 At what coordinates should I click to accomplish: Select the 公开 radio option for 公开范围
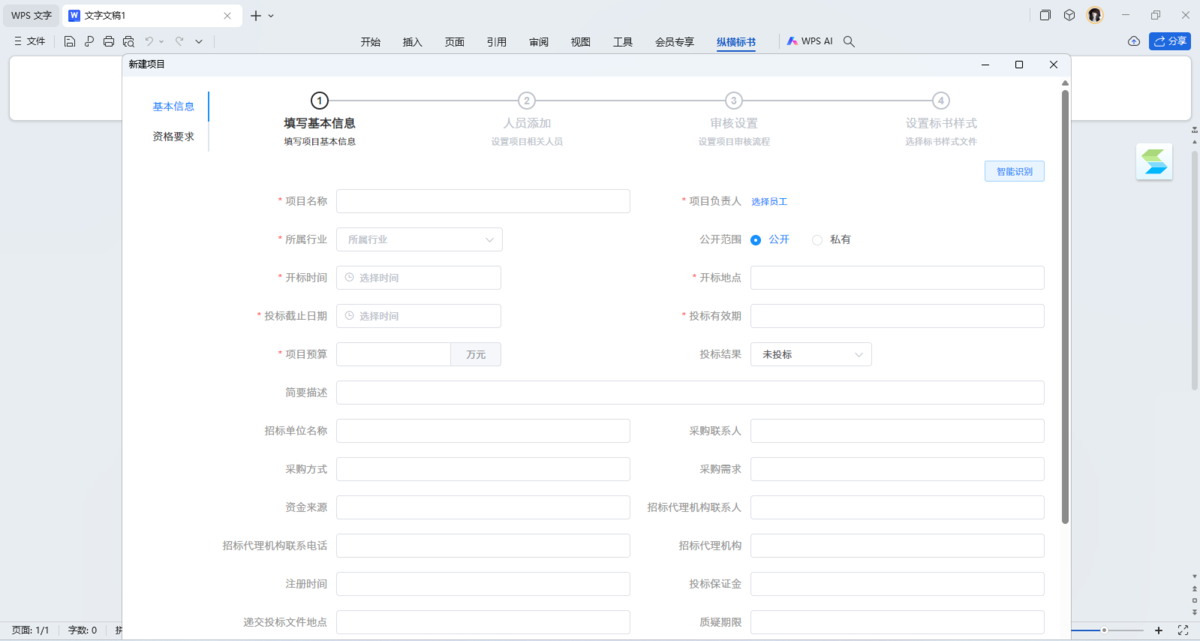click(758, 239)
